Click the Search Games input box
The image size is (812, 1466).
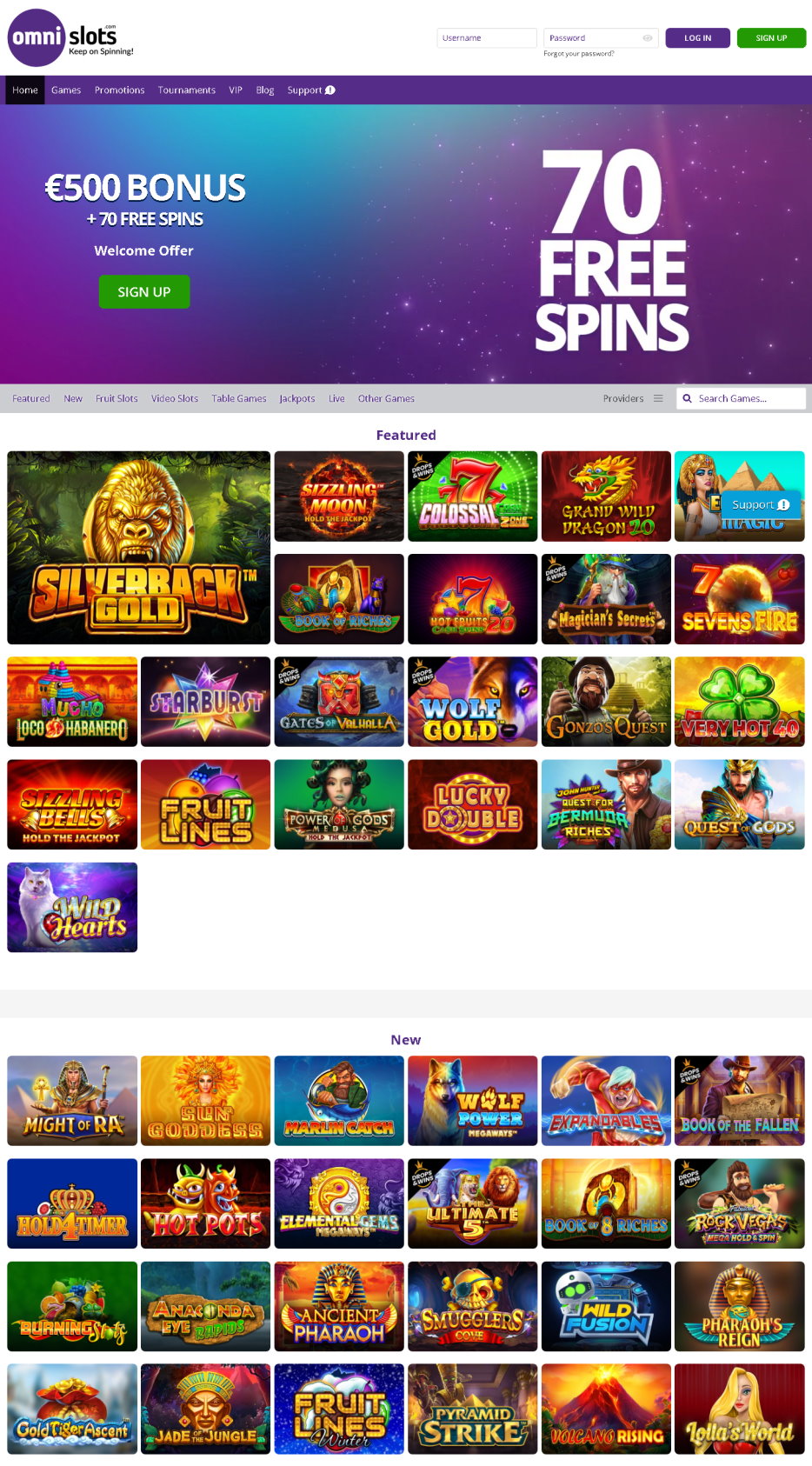pos(742,398)
